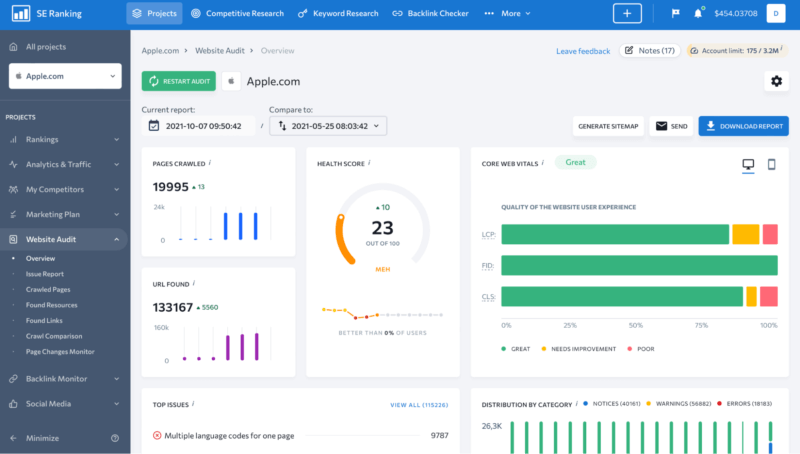The height and width of the screenshot is (454, 800).
Task: Open the Apple.com project selector
Action: pyautogui.click(x=65, y=76)
